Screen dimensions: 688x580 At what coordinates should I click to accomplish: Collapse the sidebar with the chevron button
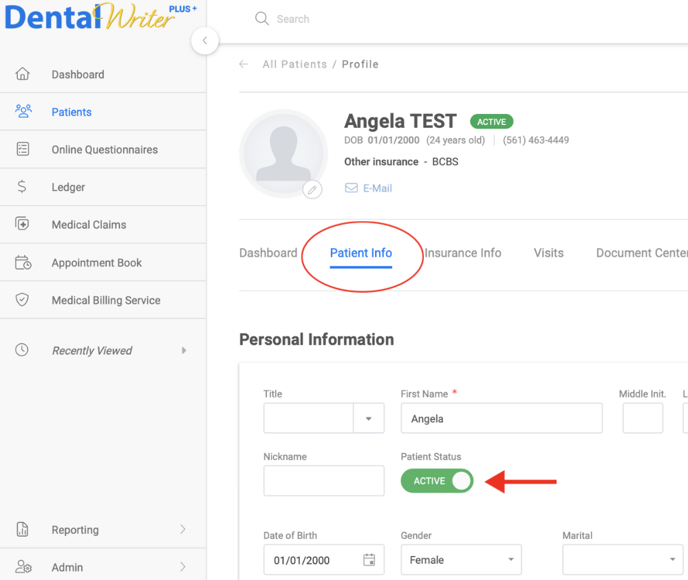coord(205,41)
